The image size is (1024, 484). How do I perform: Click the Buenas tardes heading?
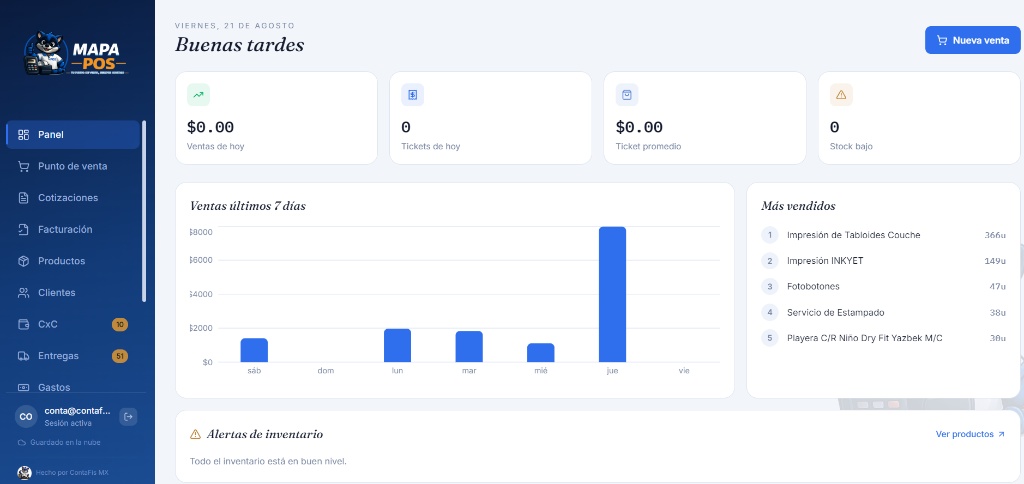(x=240, y=45)
